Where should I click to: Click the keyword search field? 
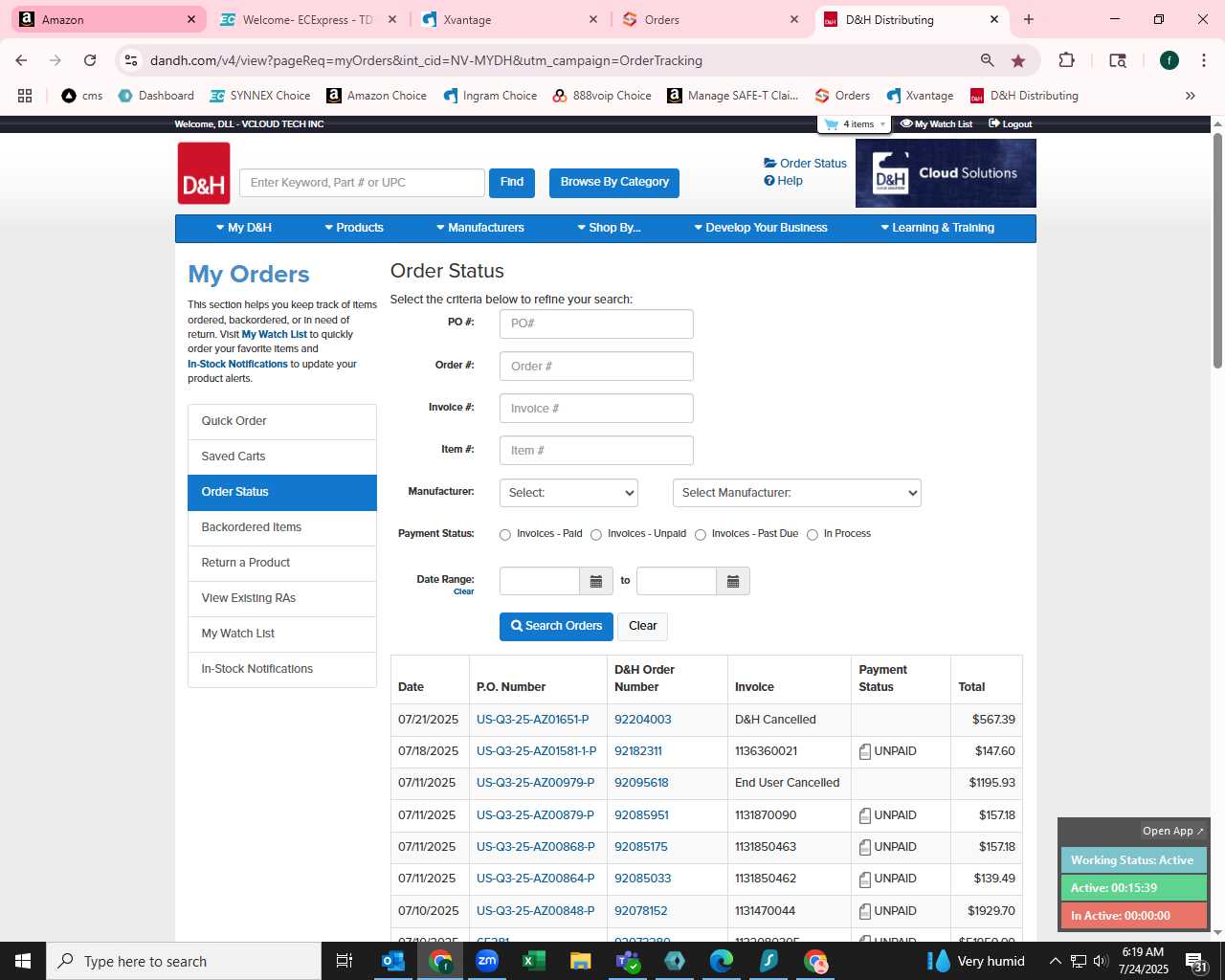tap(362, 183)
